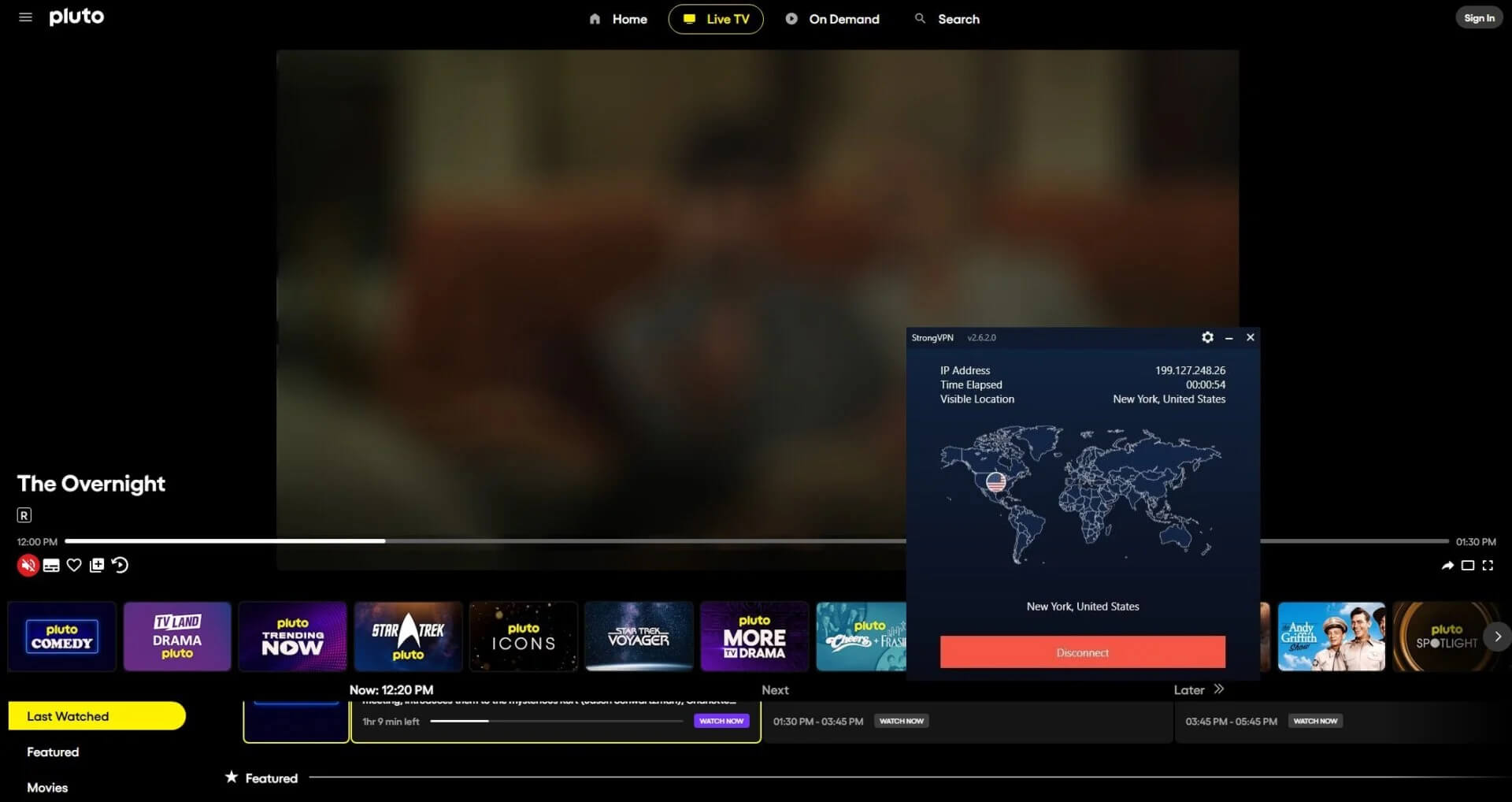Viewport: 1512px width, 802px height.
Task: Click the IP address 199.127.248.26
Action: (x=1190, y=370)
